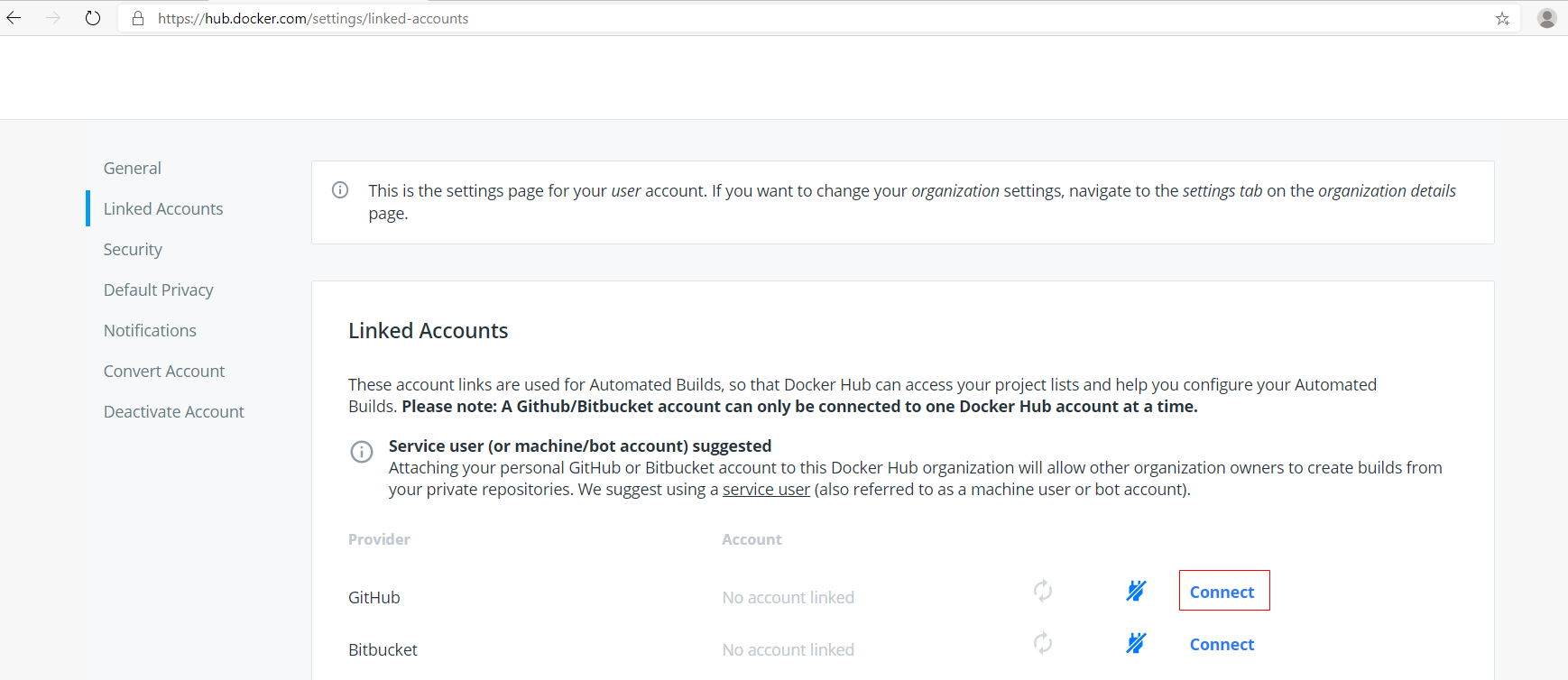Click the info icon in the settings notice

340,189
